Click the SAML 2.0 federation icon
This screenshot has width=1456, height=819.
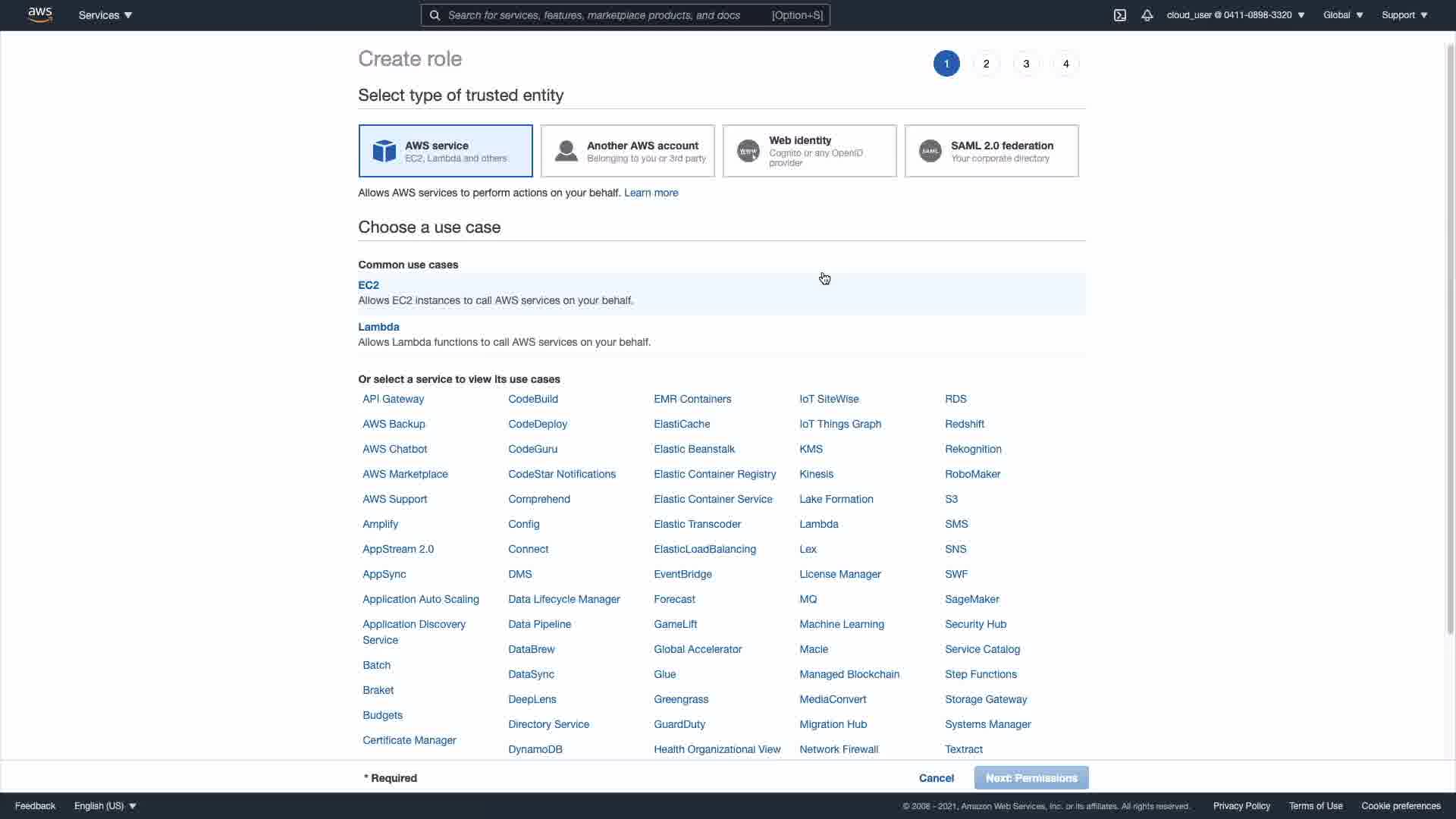click(x=930, y=151)
